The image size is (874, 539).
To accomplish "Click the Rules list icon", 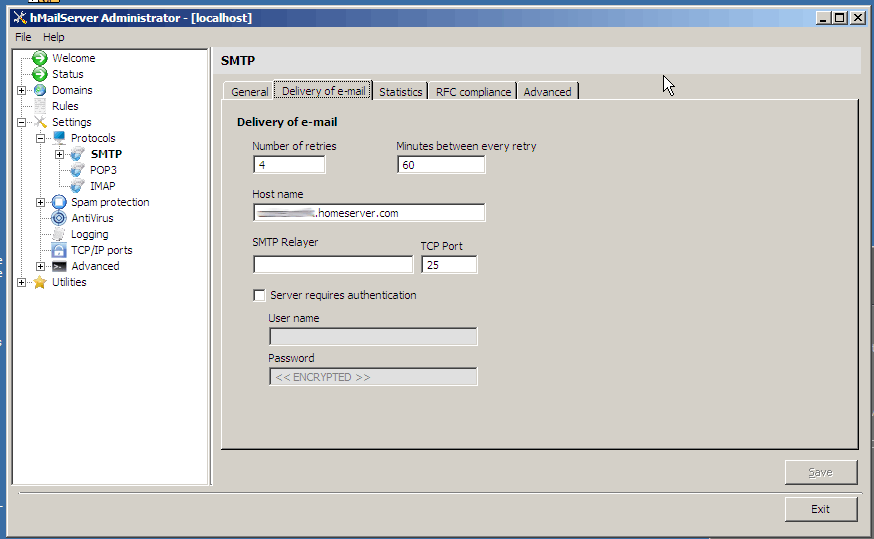I will coord(40,106).
